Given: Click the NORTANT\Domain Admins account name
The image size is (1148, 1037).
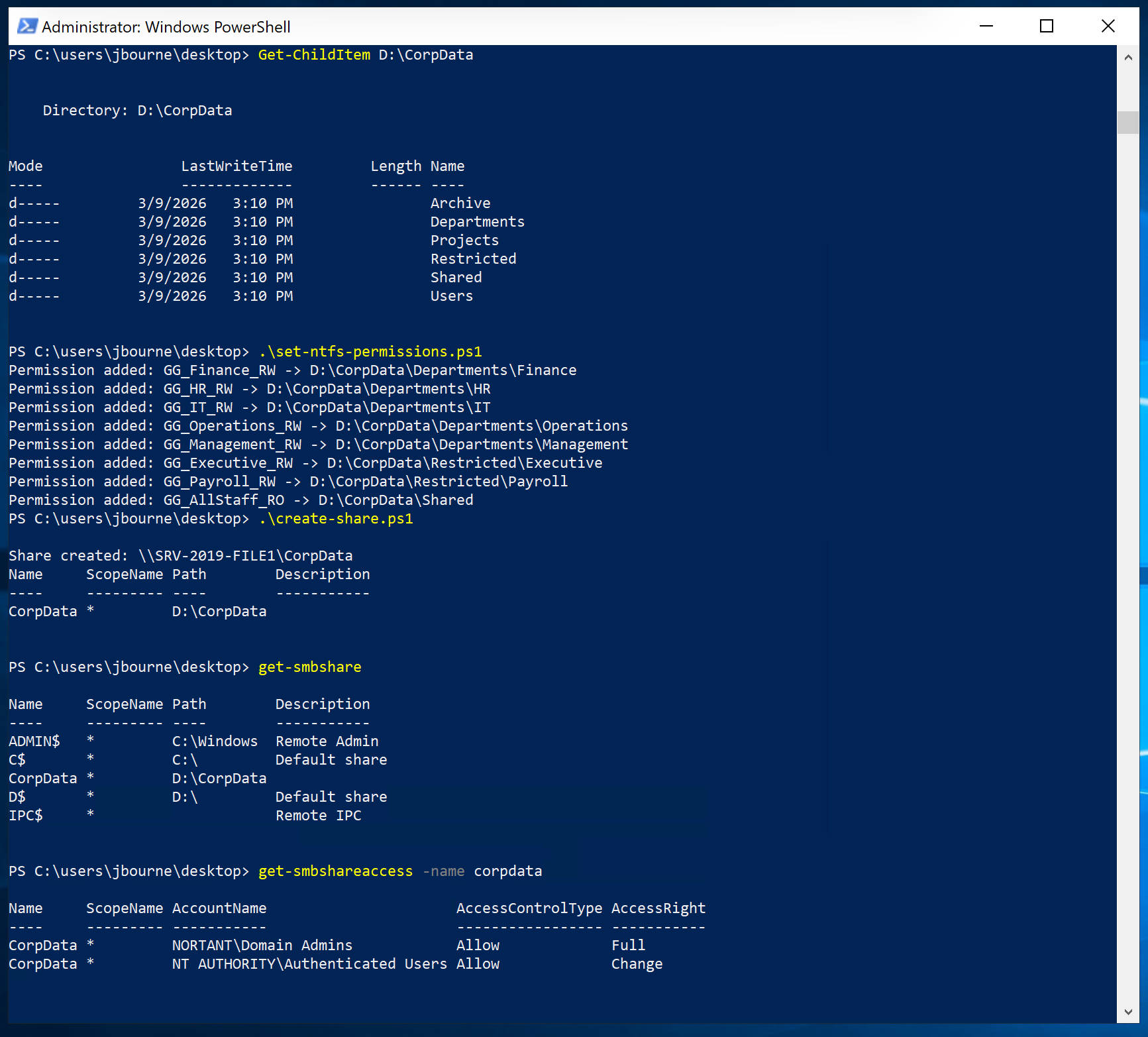Looking at the screenshot, I should click(x=262, y=946).
